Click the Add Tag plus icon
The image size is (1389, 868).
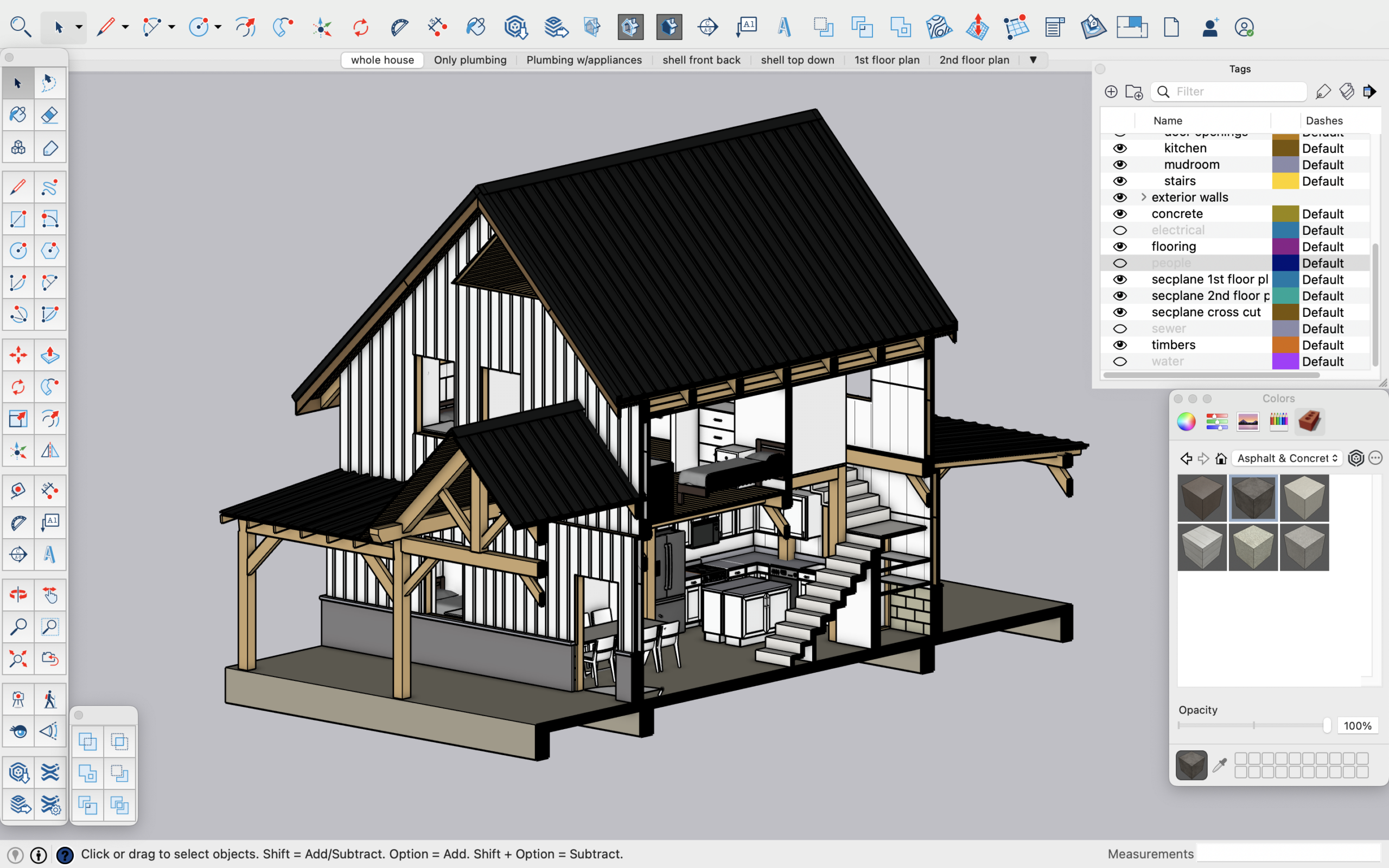[x=1111, y=92]
